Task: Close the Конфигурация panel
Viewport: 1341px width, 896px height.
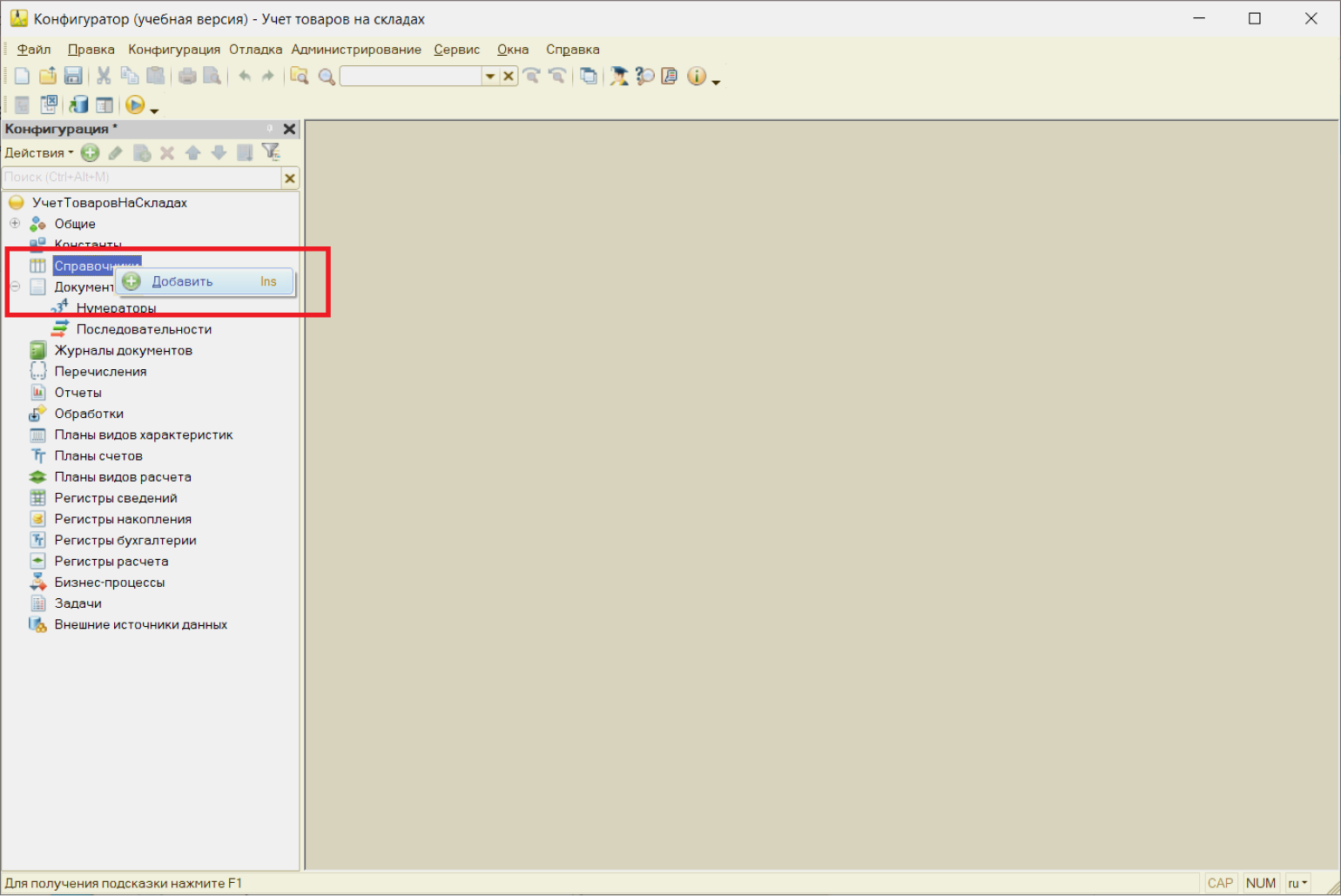Action: 290,129
